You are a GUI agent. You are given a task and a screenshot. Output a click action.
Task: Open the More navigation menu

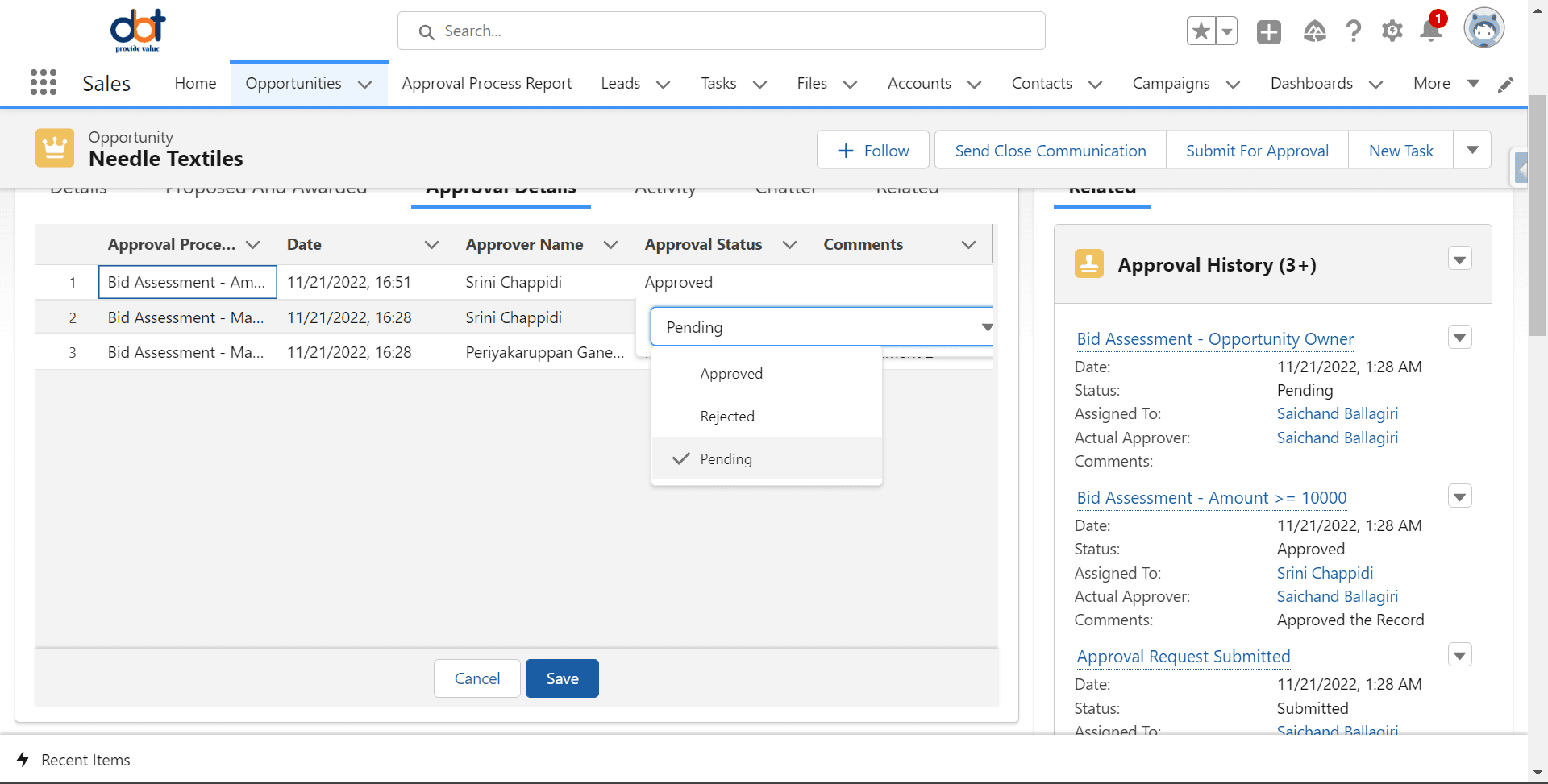click(x=1446, y=83)
